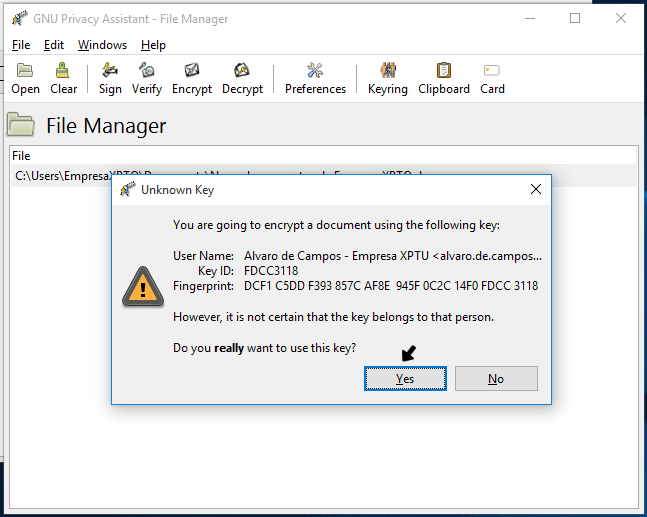The height and width of the screenshot is (517, 647).
Task: Select the Sign toolbar icon
Action: tap(110, 78)
